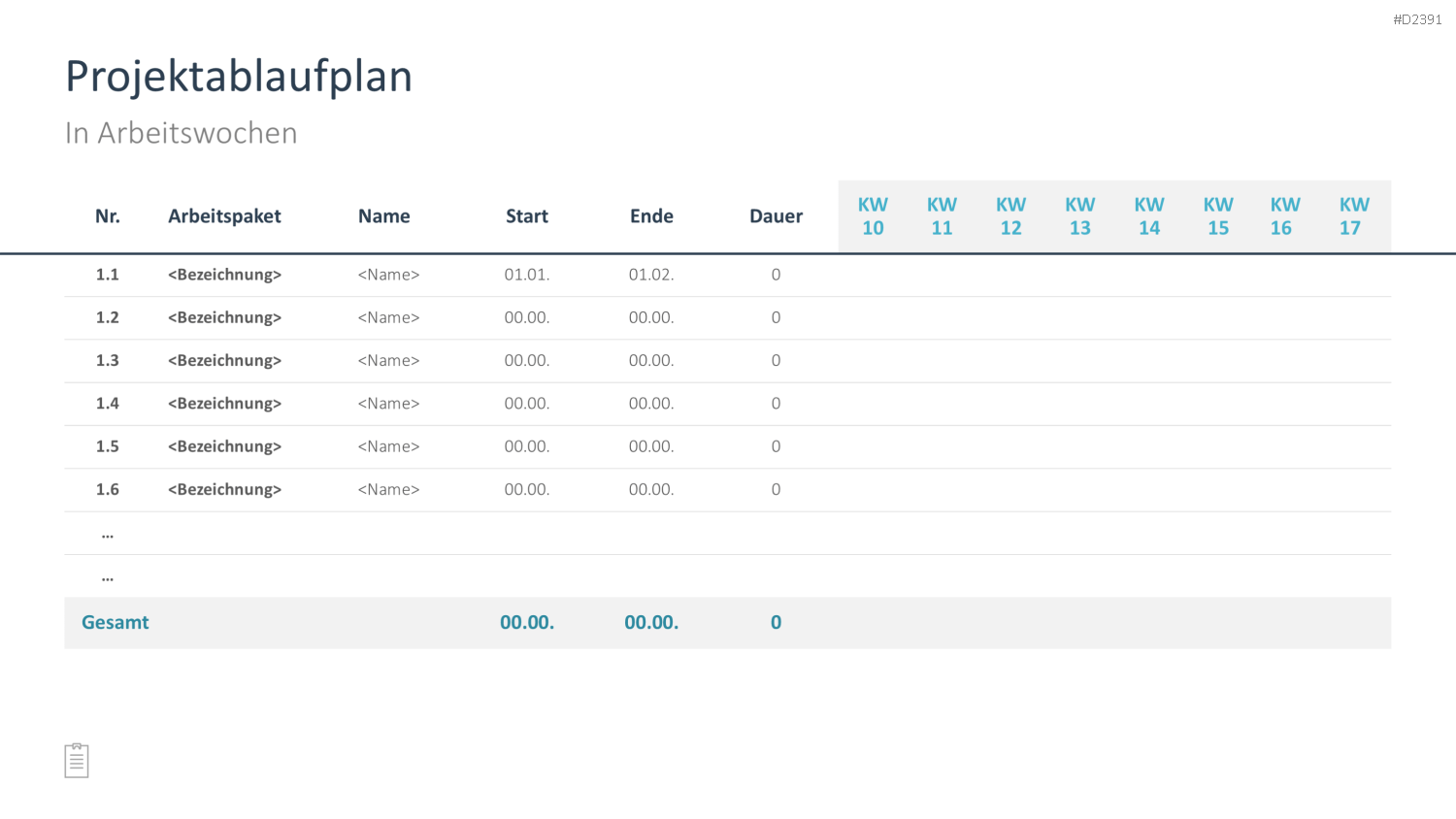
Task: Click the Start cell in row 1.2
Action: pyautogui.click(x=527, y=317)
